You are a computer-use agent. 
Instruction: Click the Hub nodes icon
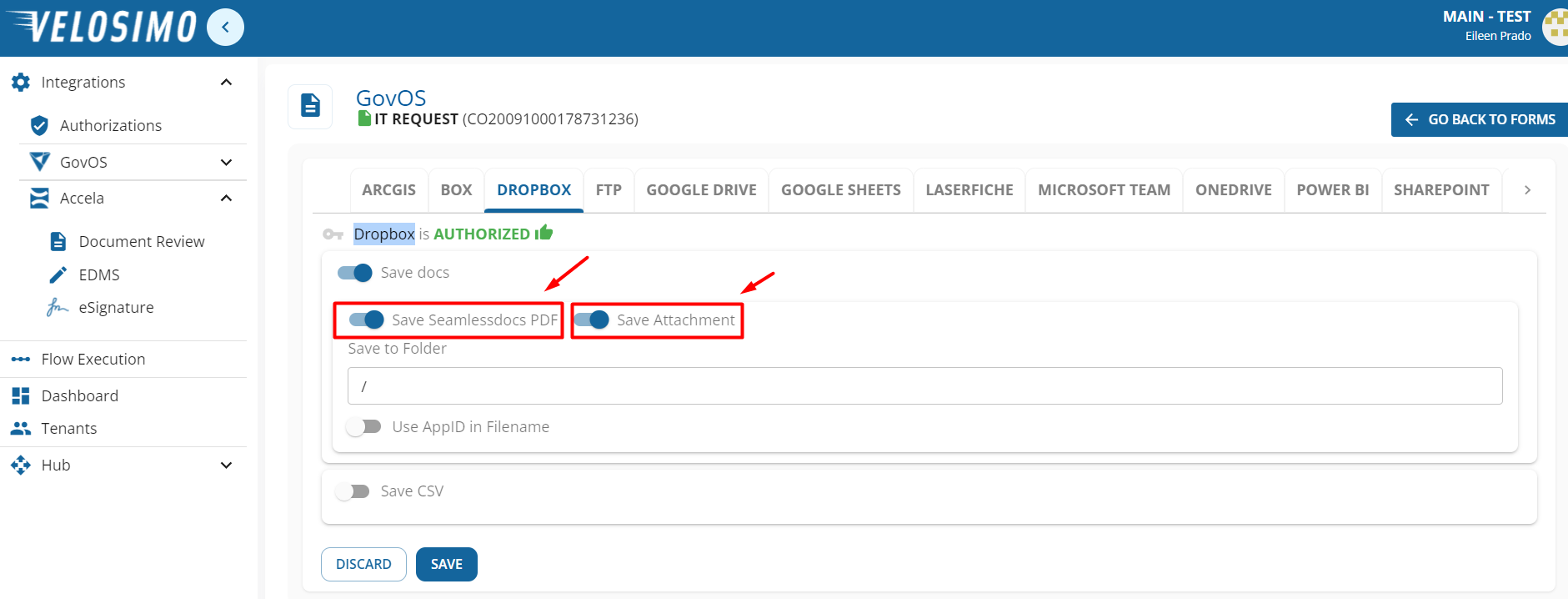[21, 465]
